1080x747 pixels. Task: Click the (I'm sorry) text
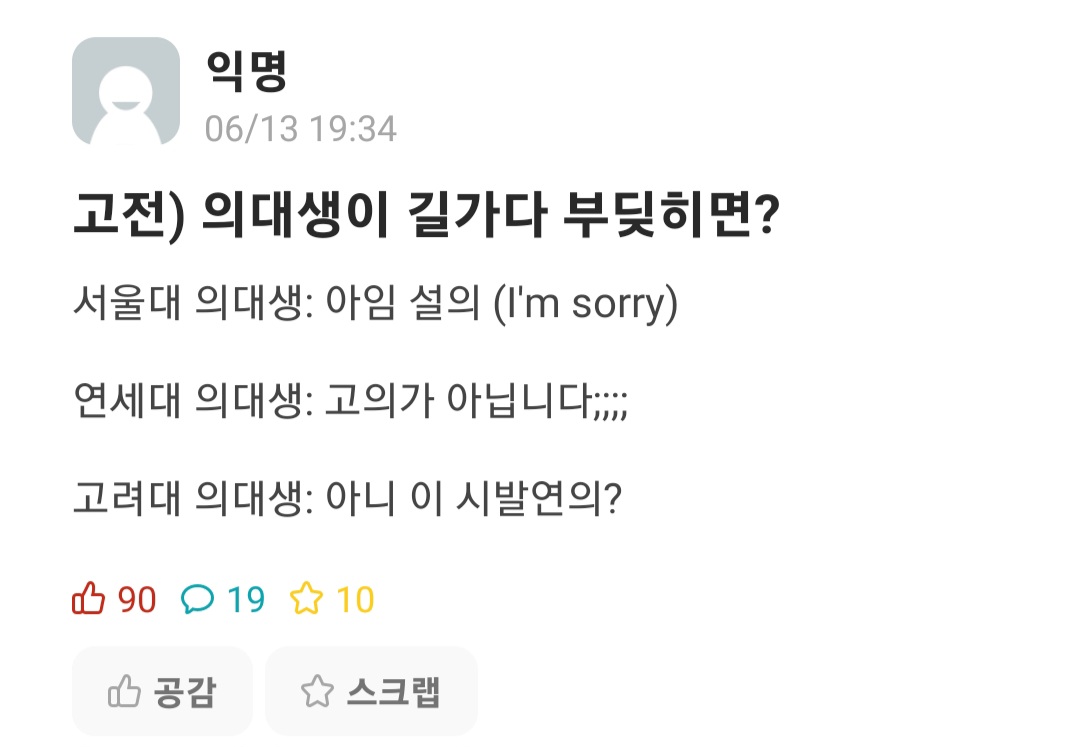586,304
